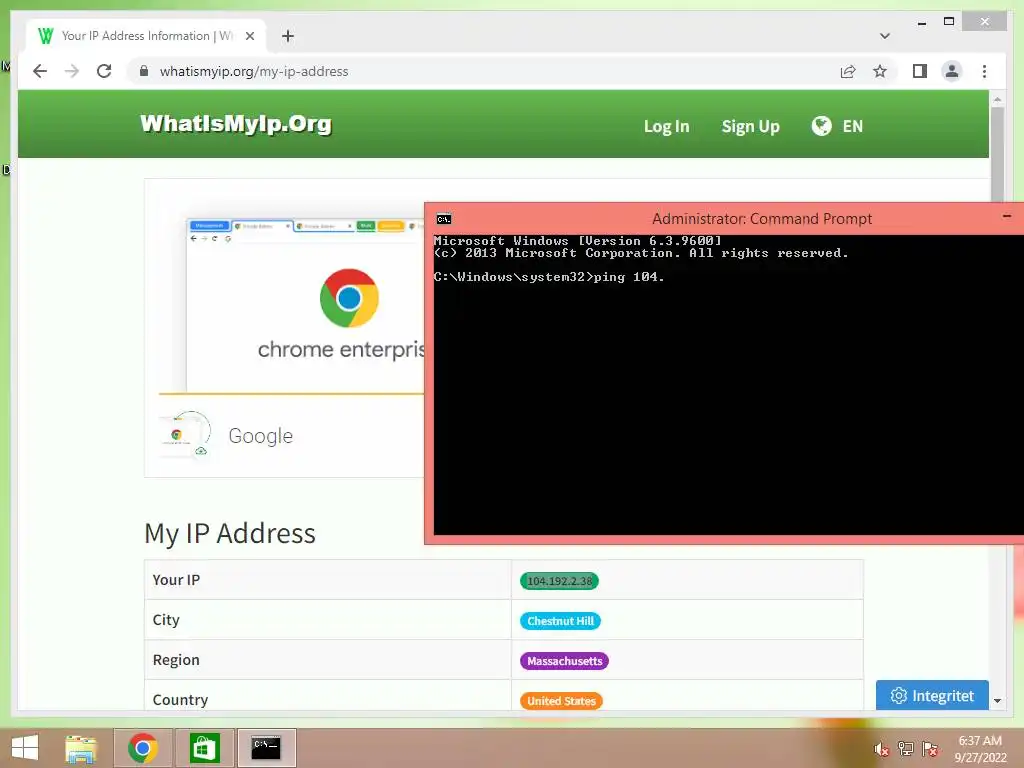This screenshot has height=768, width=1024.
Task: Click the Administrator: Command Prompt title bar
Action: pos(724,219)
